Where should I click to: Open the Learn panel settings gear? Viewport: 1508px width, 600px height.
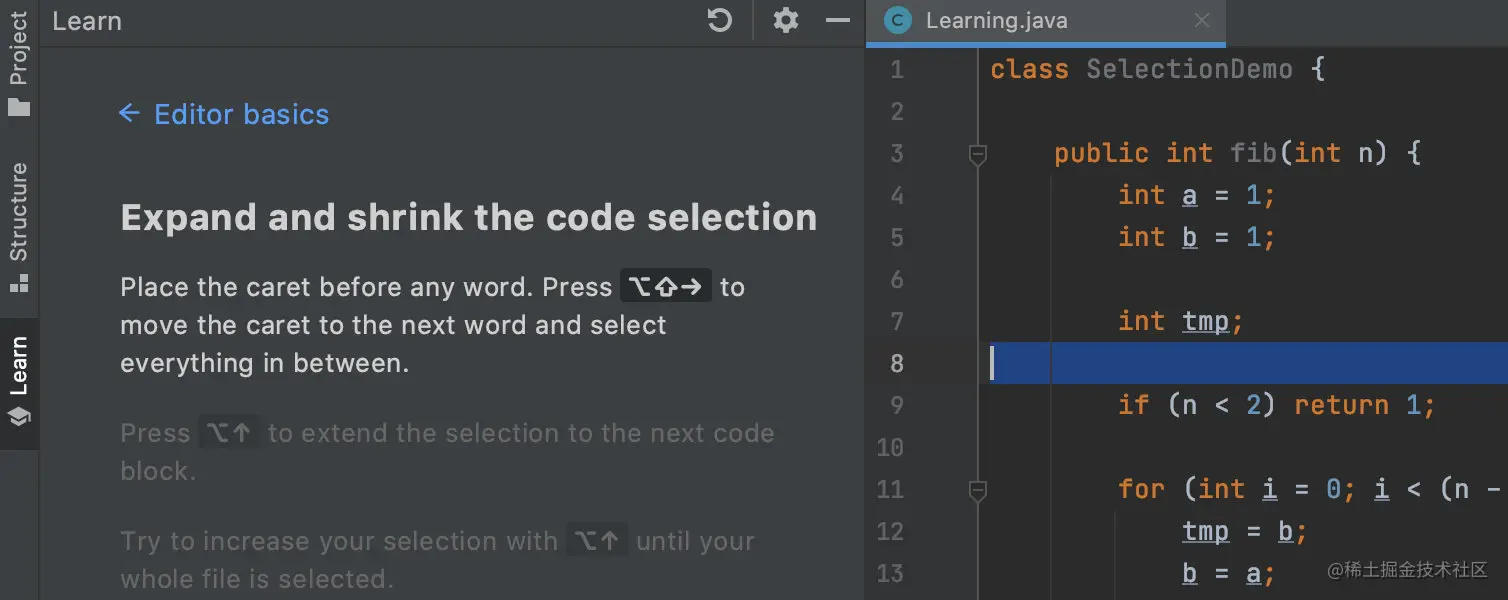click(x=786, y=20)
